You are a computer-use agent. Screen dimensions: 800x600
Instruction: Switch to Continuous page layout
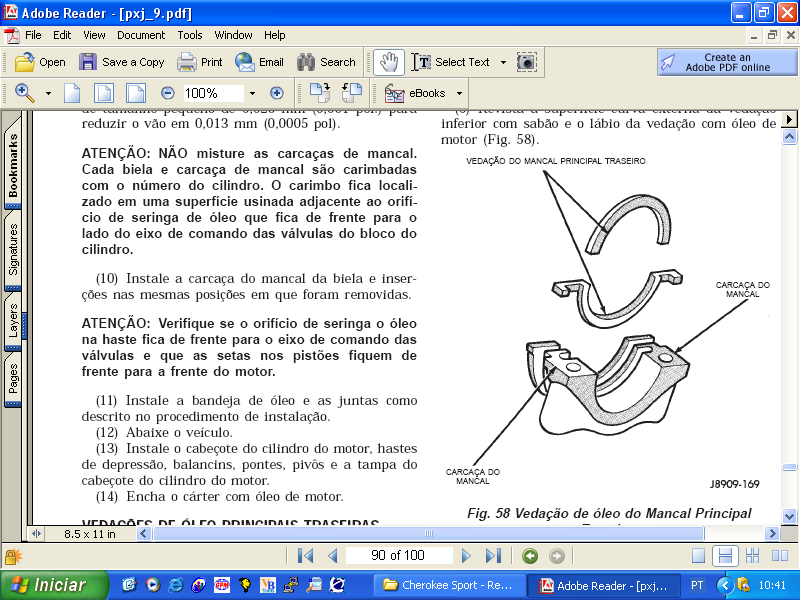[x=725, y=556]
